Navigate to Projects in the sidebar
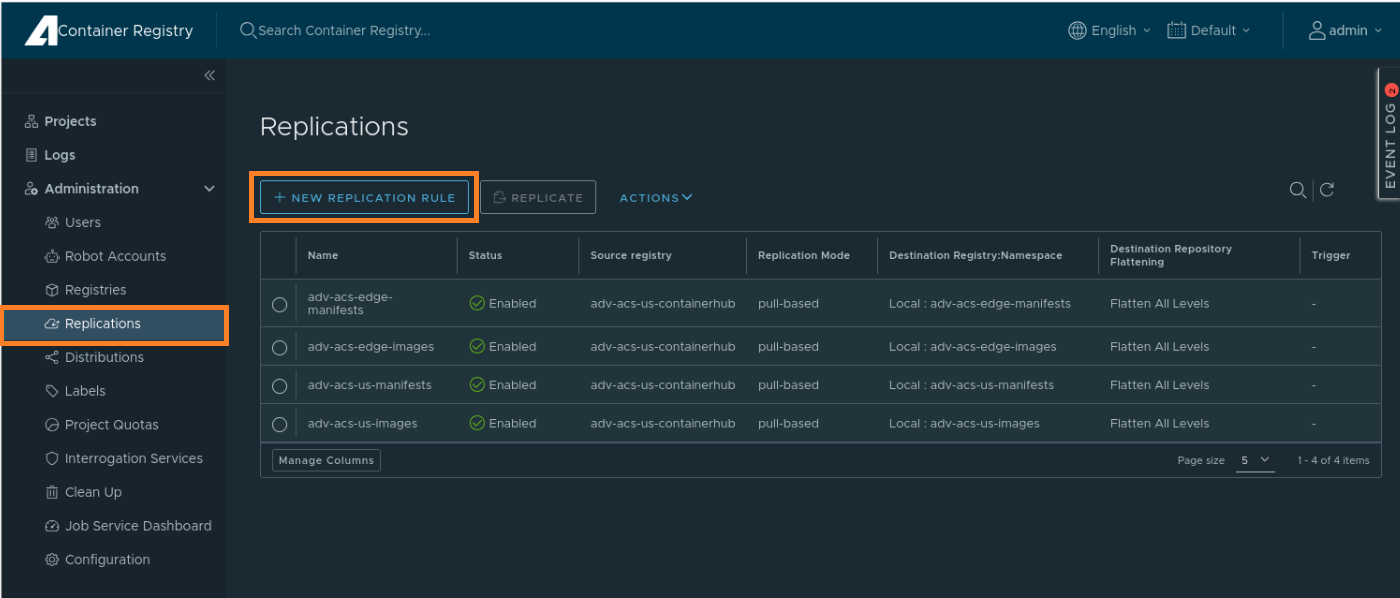This screenshot has width=1400, height=598. click(70, 121)
